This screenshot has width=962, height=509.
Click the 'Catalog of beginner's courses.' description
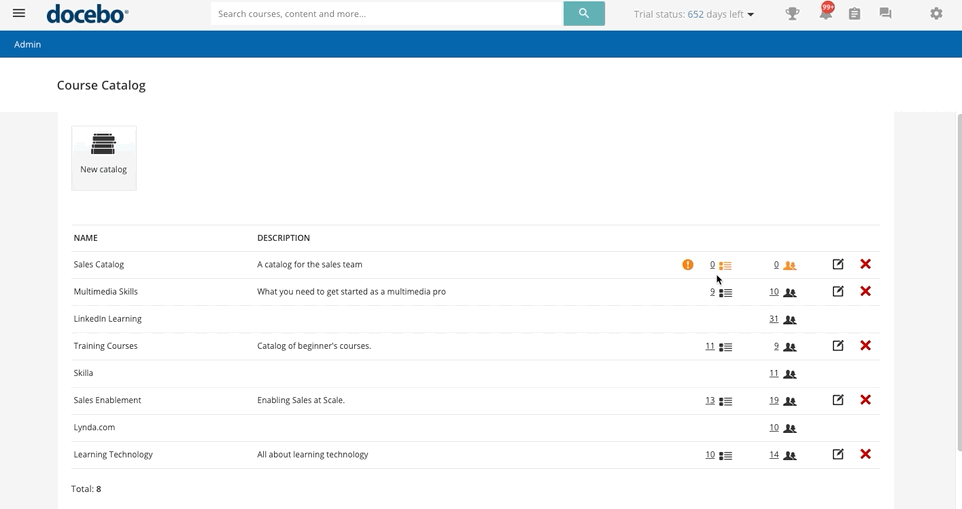(314, 346)
